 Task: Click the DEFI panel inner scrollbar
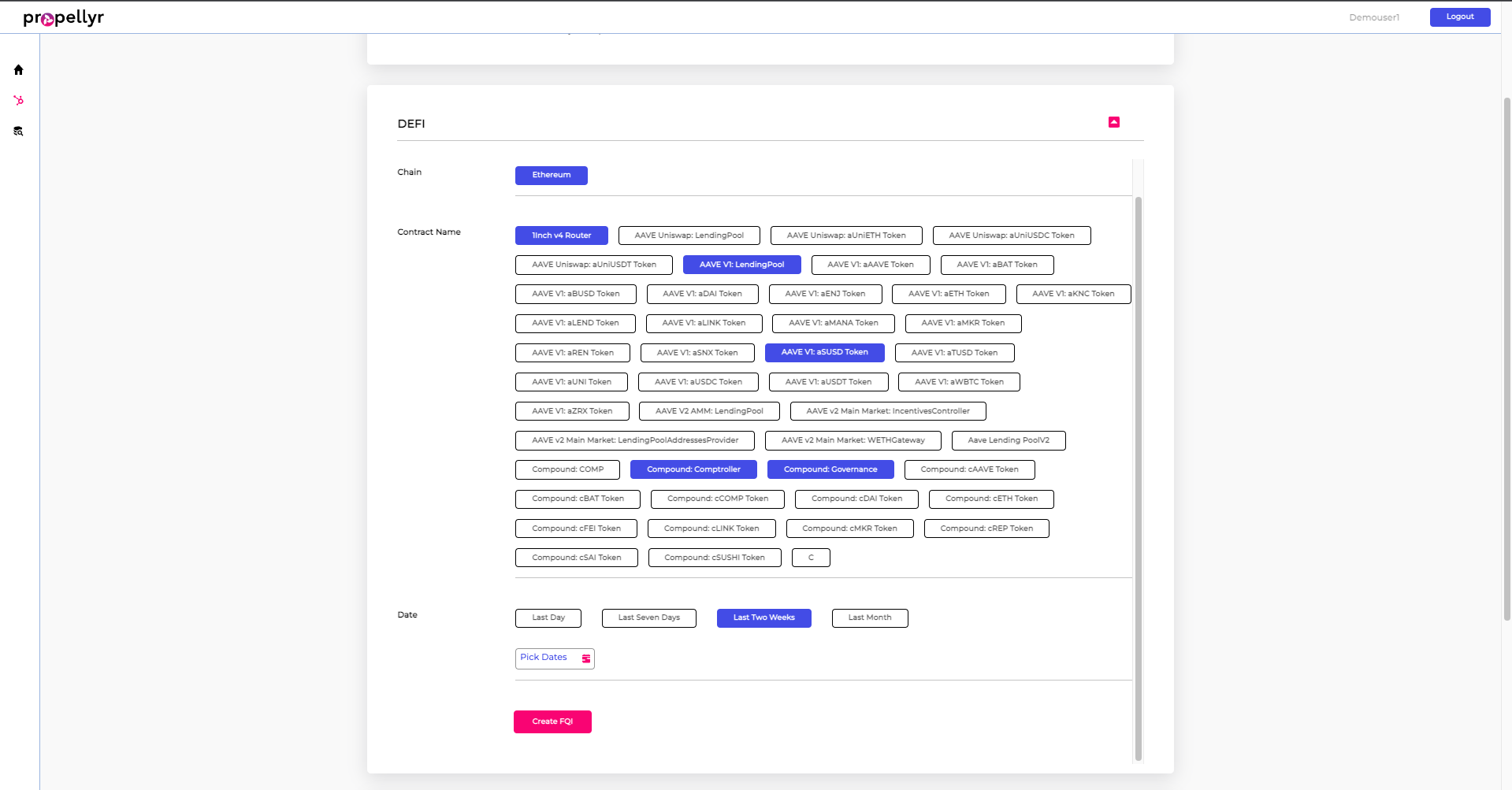1138,478
